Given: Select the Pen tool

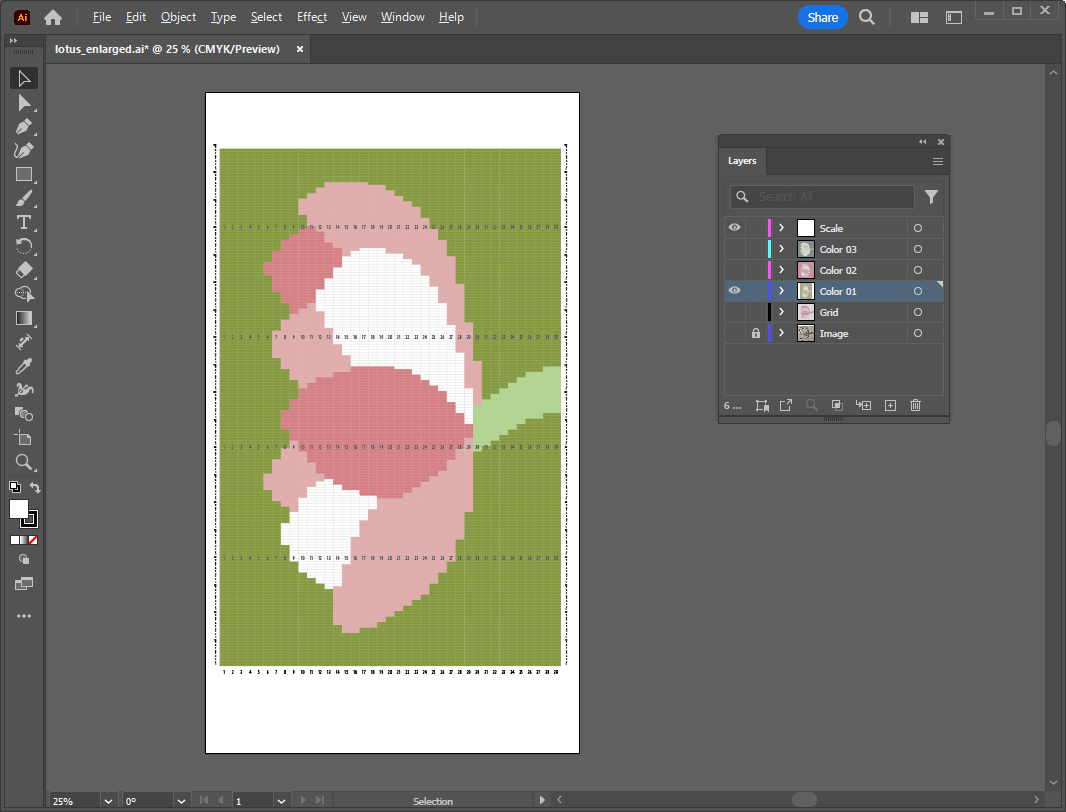Looking at the screenshot, I should pos(24,126).
